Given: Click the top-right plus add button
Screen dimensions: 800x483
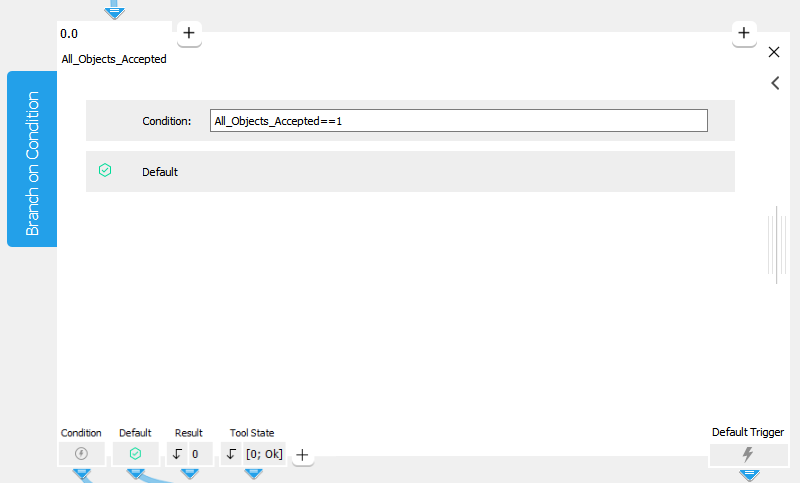Looking at the screenshot, I should pos(744,34).
